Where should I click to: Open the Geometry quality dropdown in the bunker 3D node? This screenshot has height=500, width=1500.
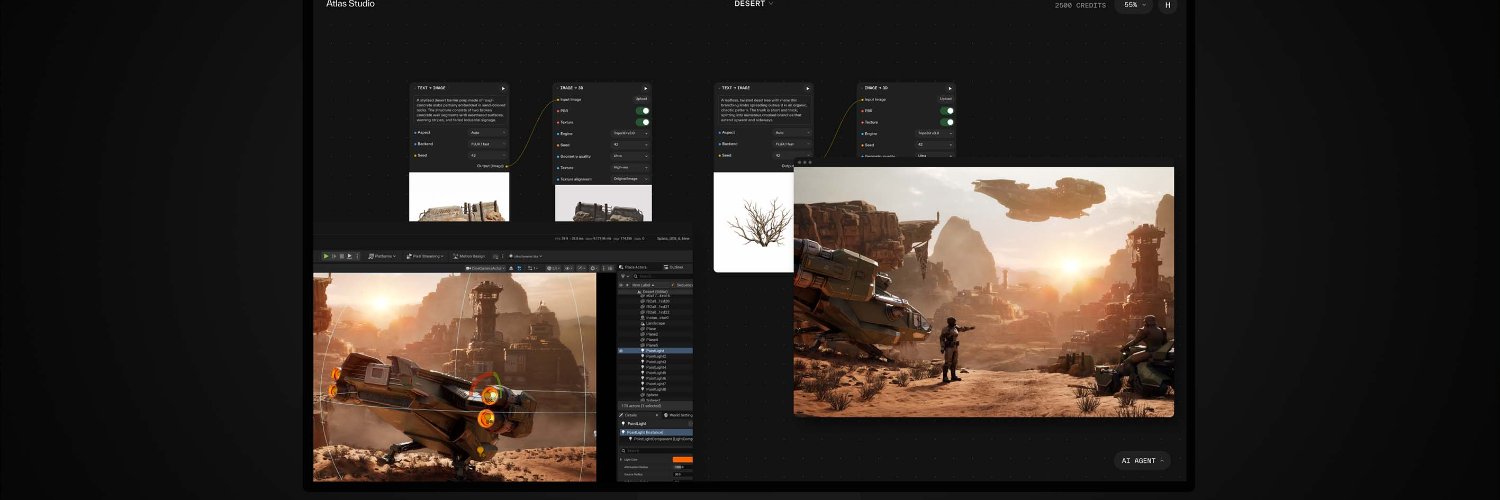pos(630,156)
